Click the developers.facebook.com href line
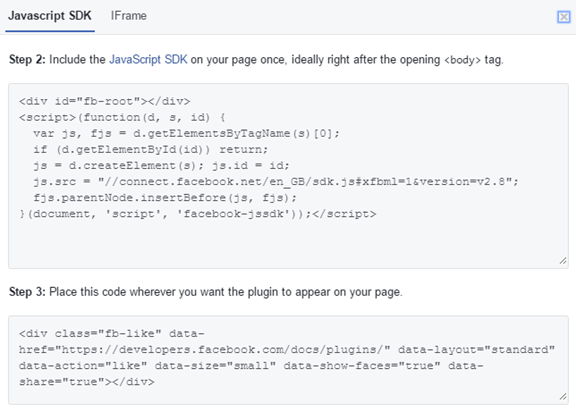This screenshot has height=420, width=576. (x=287, y=349)
